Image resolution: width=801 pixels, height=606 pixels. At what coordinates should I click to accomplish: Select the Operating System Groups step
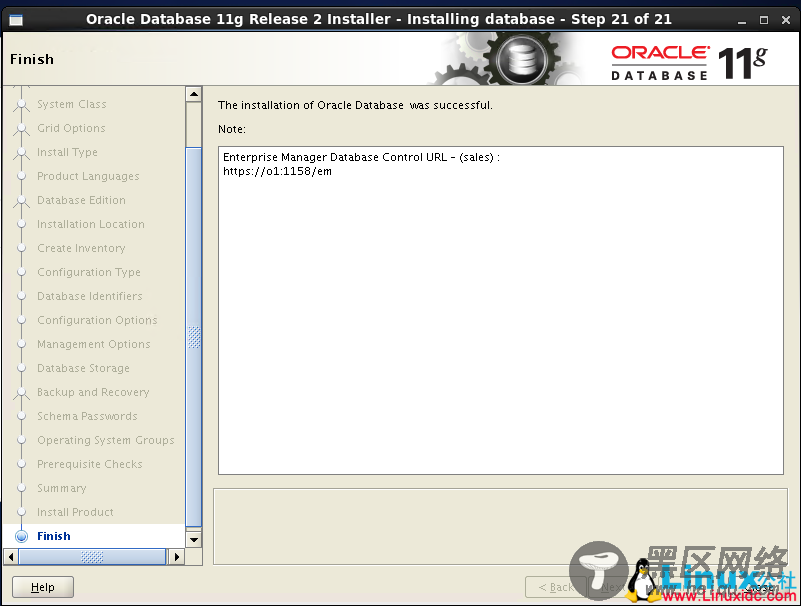(x=106, y=440)
